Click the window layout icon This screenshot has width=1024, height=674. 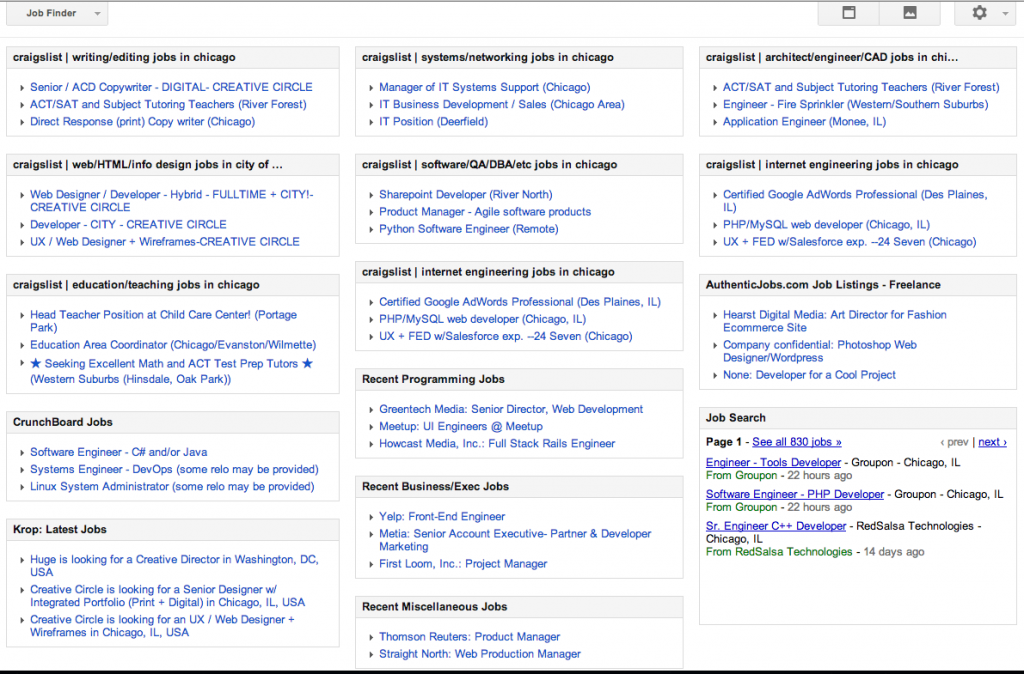pyautogui.click(x=848, y=12)
